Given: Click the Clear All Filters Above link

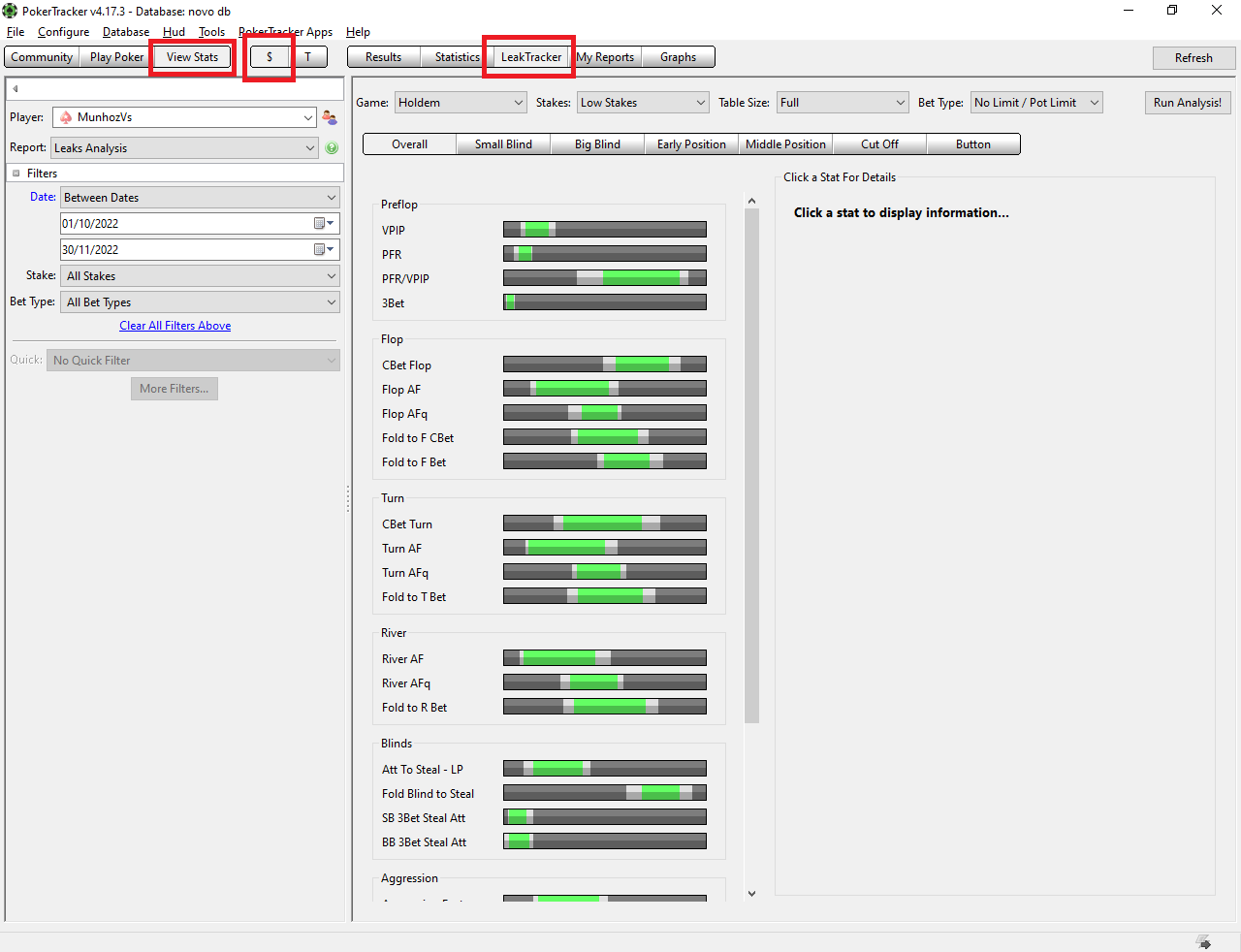Looking at the screenshot, I should click(175, 326).
